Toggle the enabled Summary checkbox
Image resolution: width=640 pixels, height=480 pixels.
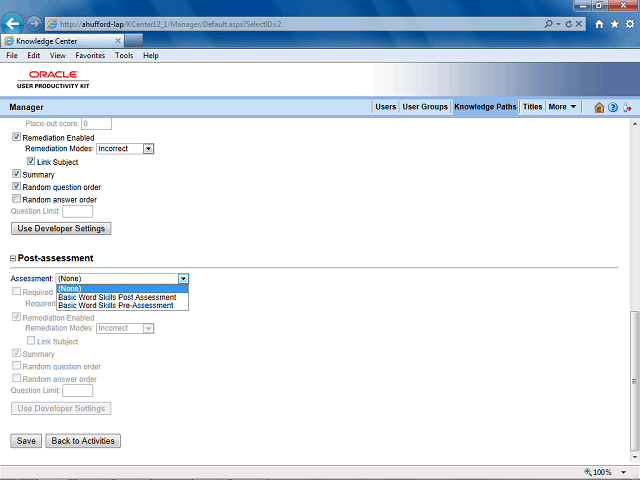pos(16,174)
